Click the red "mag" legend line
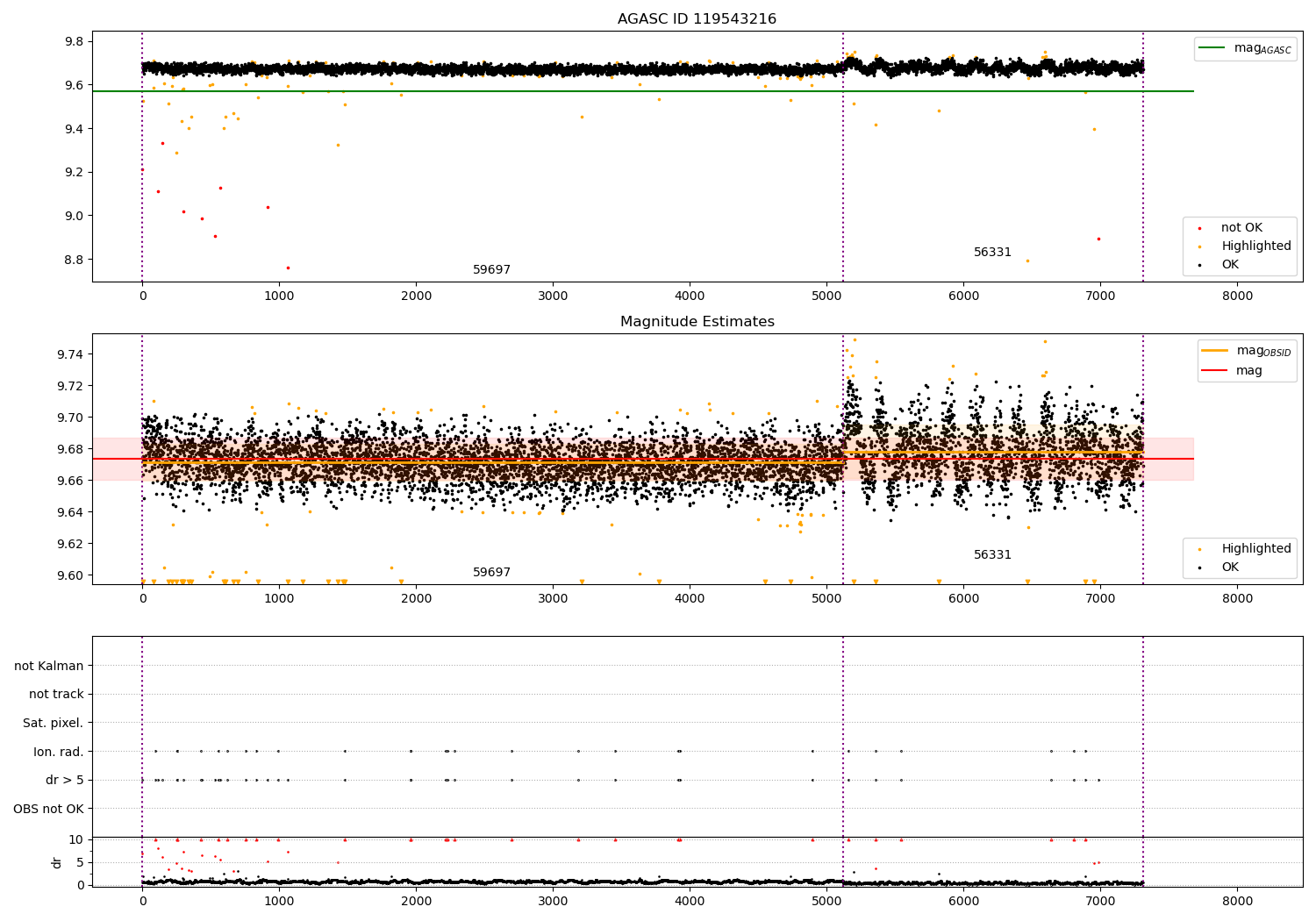1316x921 pixels. pos(1215,370)
